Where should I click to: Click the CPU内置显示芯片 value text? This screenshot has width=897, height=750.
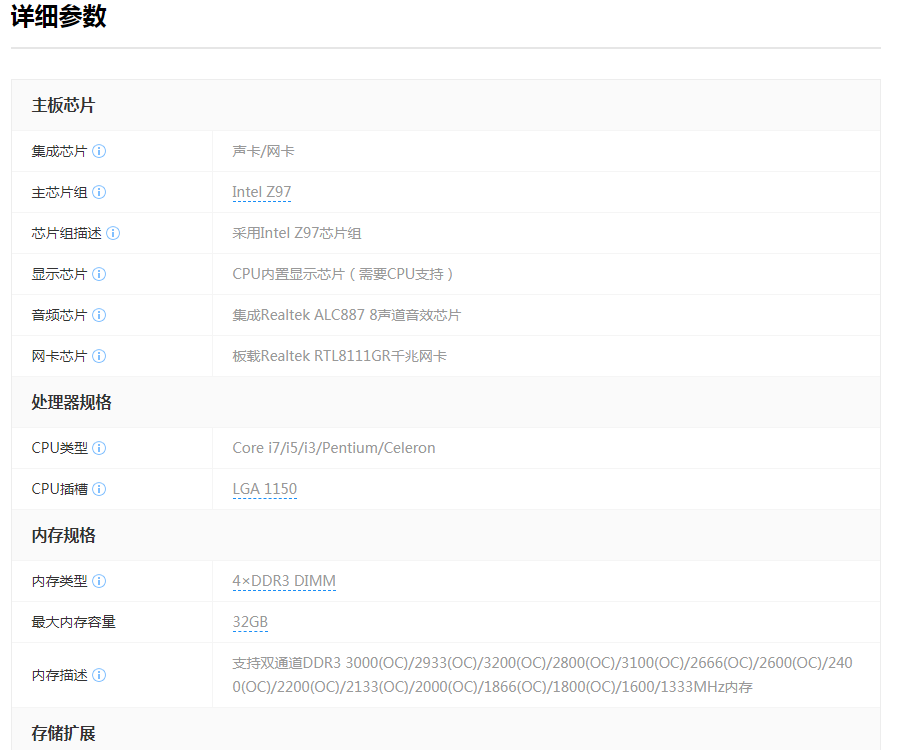coord(343,274)
